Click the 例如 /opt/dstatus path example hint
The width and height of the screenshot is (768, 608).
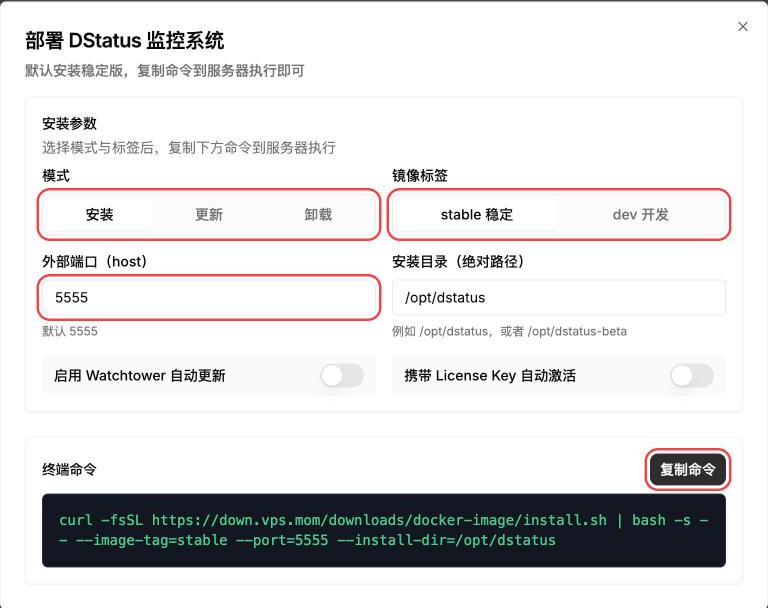point(509,331)
